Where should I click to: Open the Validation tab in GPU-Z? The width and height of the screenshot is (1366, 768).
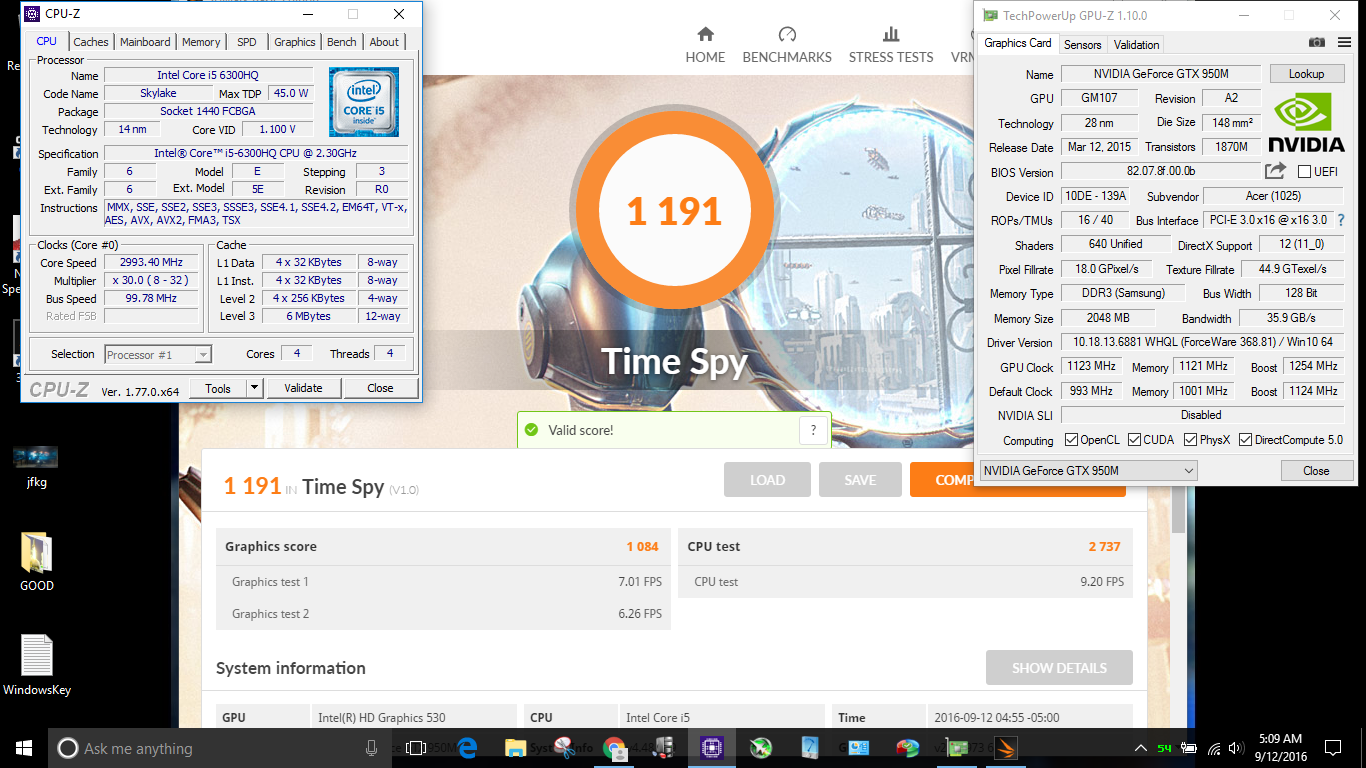point(1137,44)
